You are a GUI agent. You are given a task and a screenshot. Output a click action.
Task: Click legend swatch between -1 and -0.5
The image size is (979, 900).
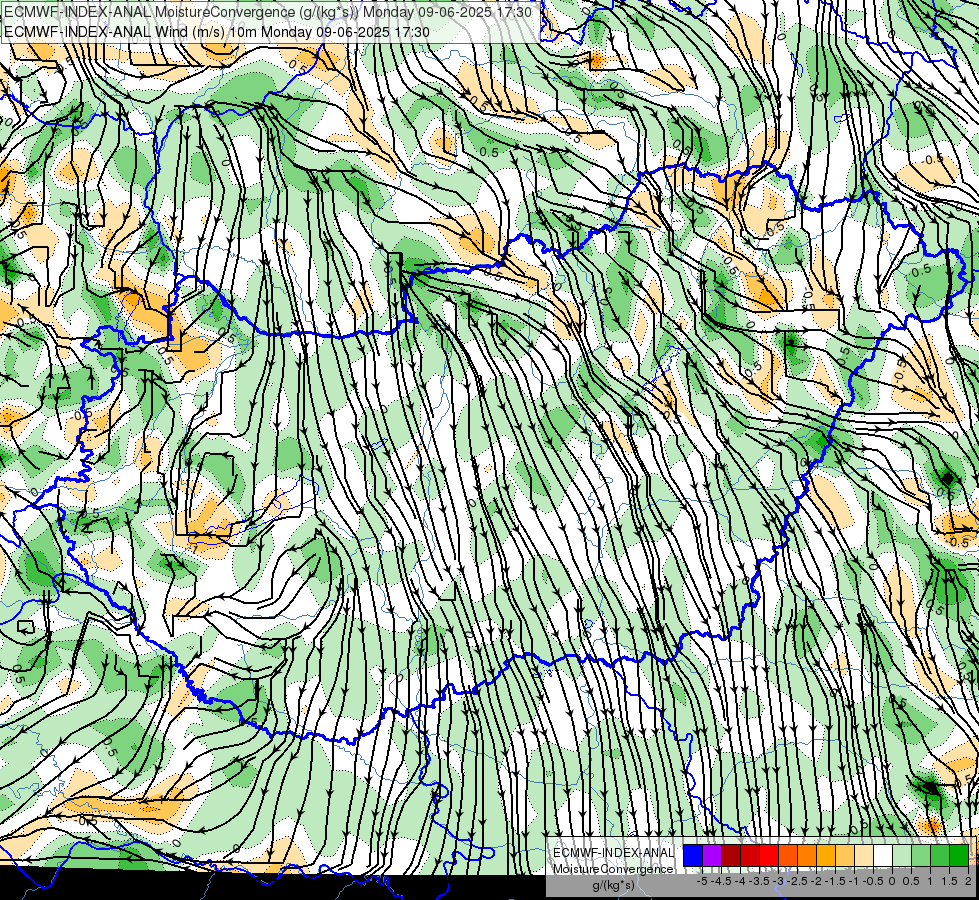pyautogui.click(x=864, y=856)
